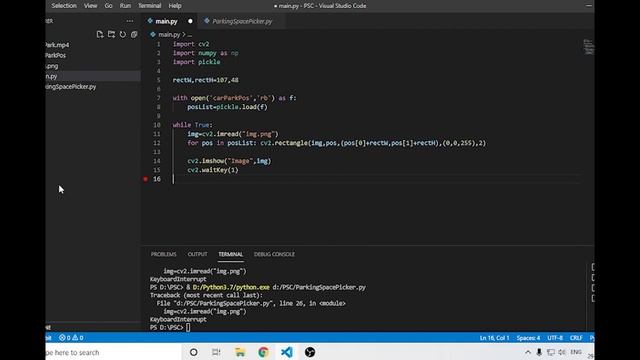Click the New Folder icon in explorer
Viewport: 640px width, 360px height.
(111, 34)
